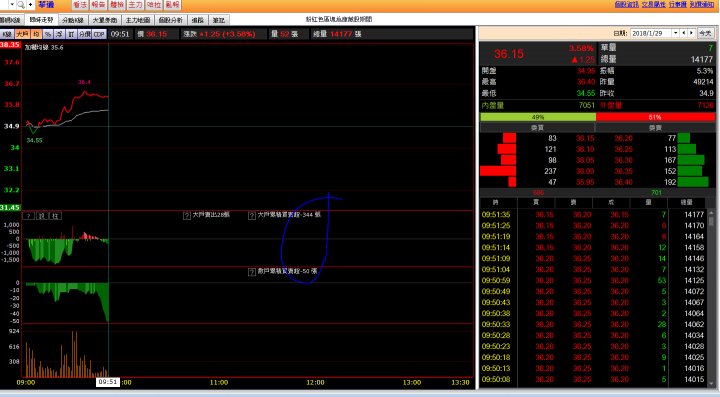Click the '報告' button in top bar
Viewport: 720px width, 397px height.
tap(98, 5)
